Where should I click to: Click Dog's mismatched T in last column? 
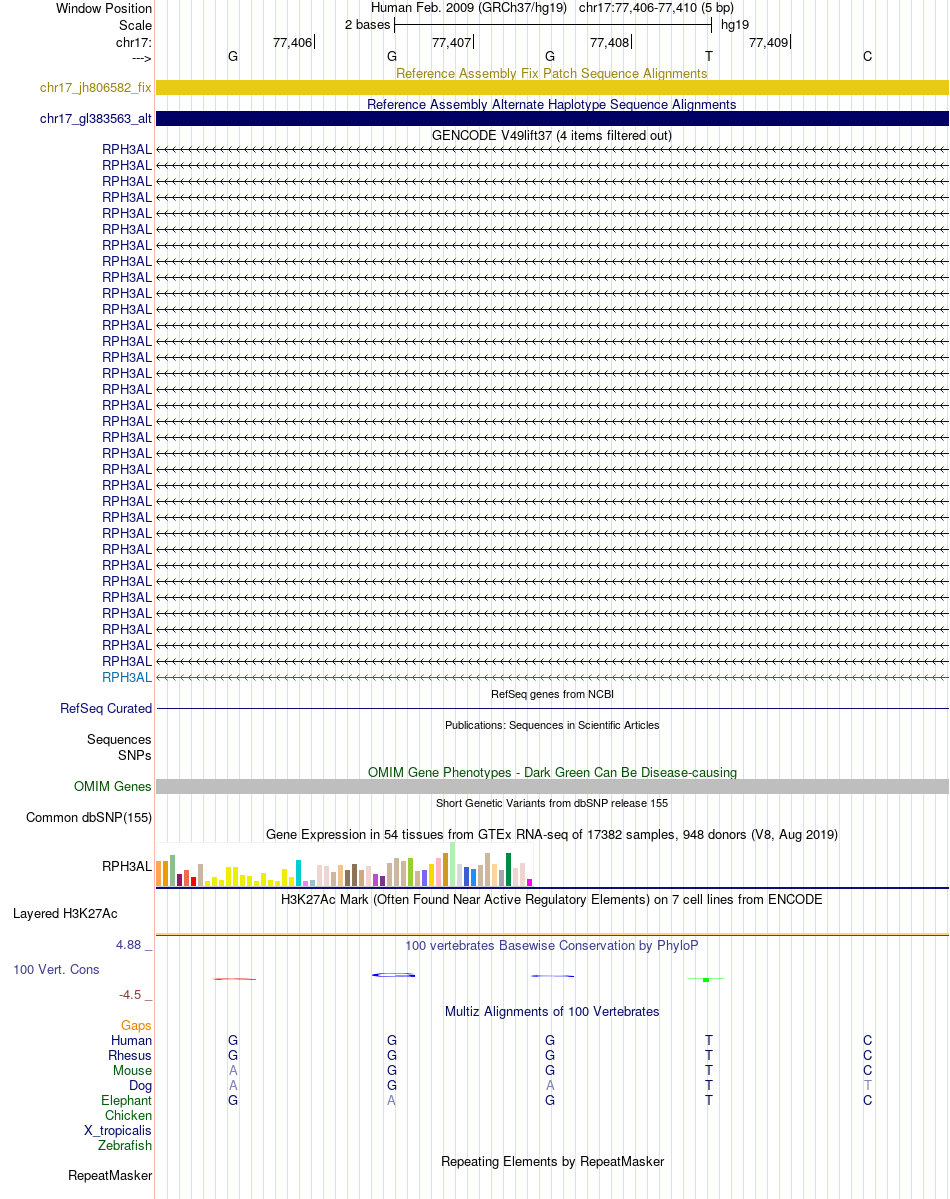click(x=867, y=1086)
